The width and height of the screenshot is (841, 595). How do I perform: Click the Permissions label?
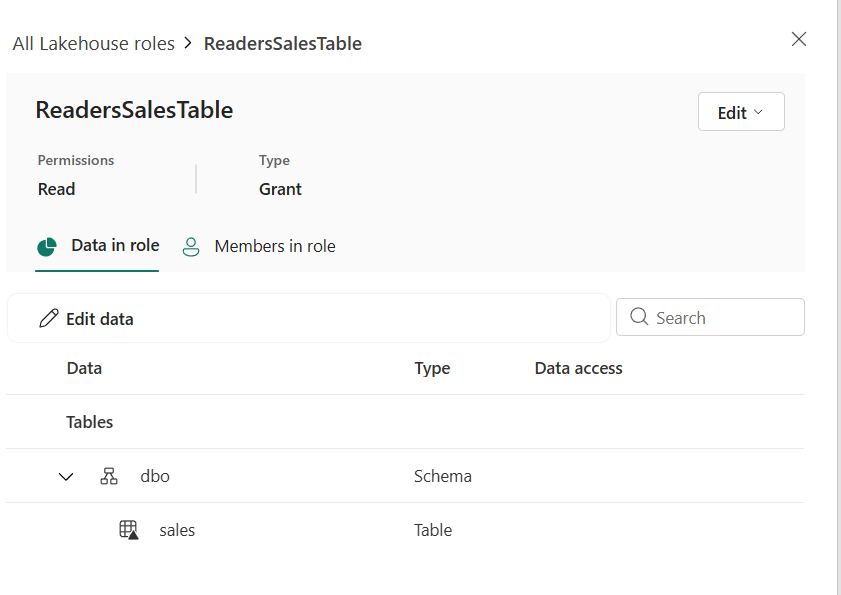point(76,160)
